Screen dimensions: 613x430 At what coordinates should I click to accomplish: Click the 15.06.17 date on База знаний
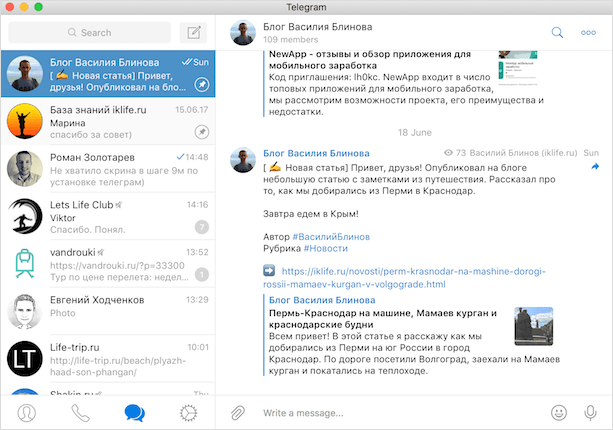tap(192, 110)
